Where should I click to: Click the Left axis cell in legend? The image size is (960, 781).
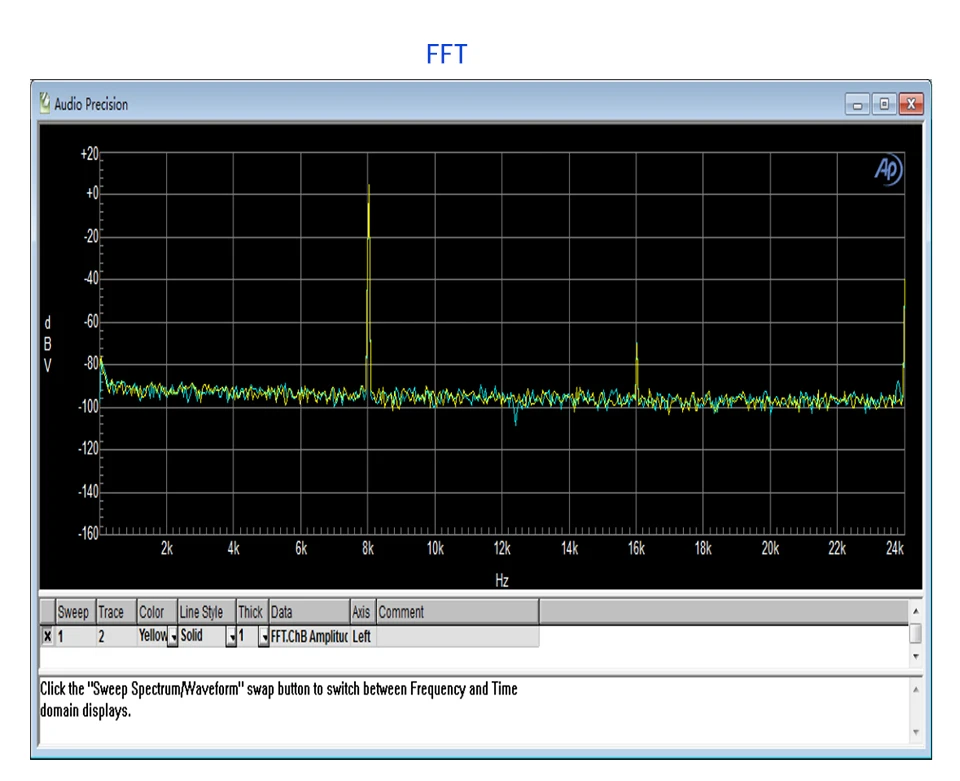pos(362,637)
